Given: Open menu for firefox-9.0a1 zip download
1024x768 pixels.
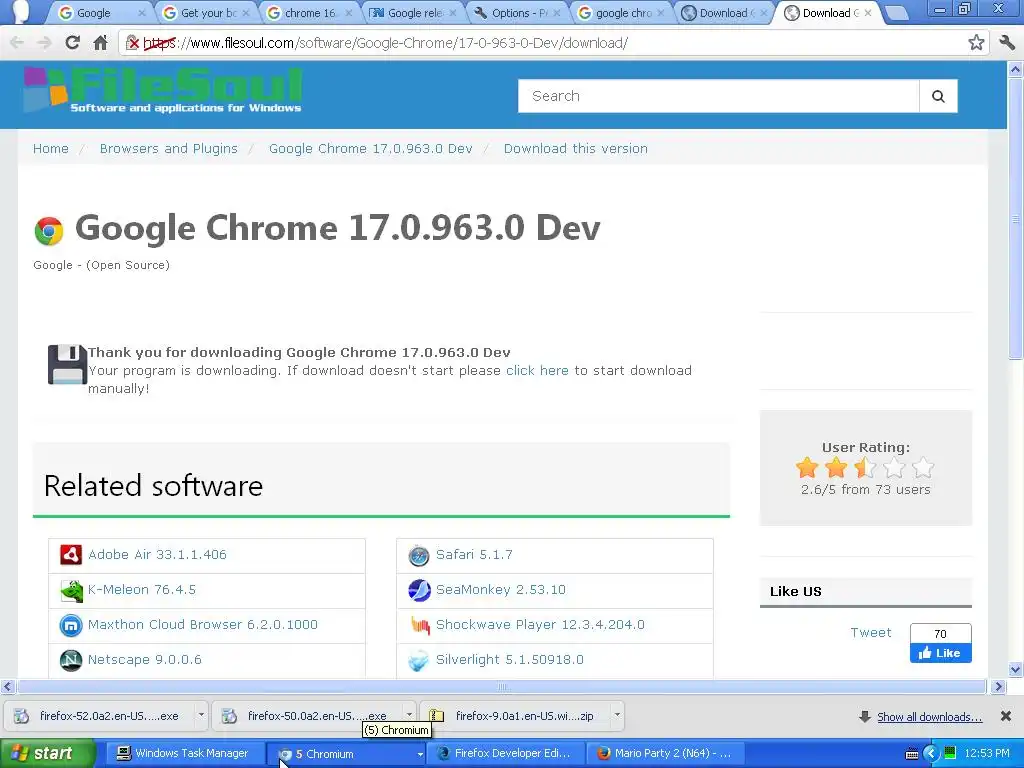Looking at the screenshot, I should 616,715.
